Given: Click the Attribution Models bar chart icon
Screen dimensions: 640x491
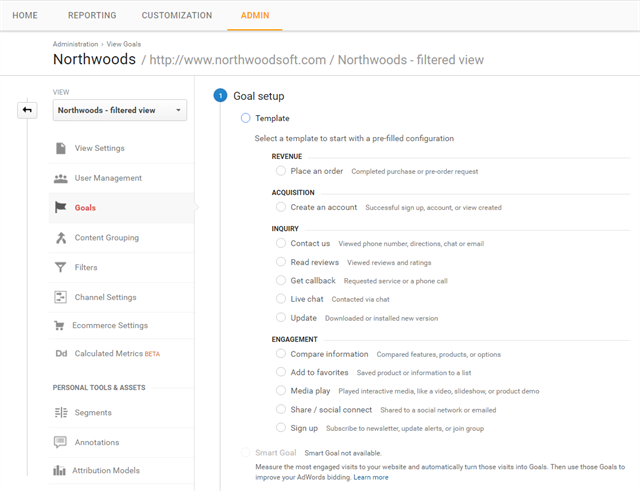Looking at the screenshot, I should click(x=59, y=471).
